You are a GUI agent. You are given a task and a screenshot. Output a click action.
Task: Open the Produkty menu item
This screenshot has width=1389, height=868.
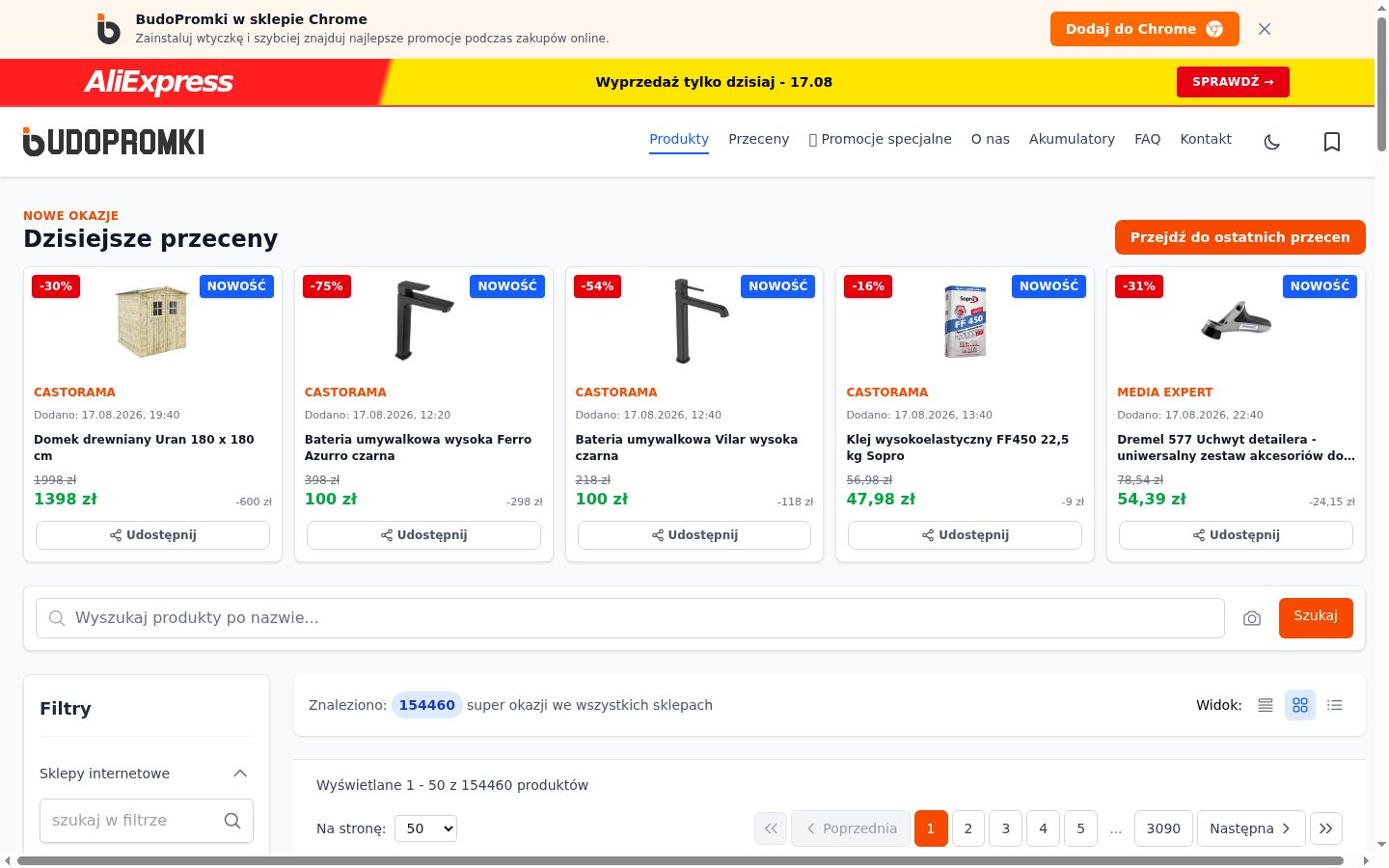tap(679, 139)
